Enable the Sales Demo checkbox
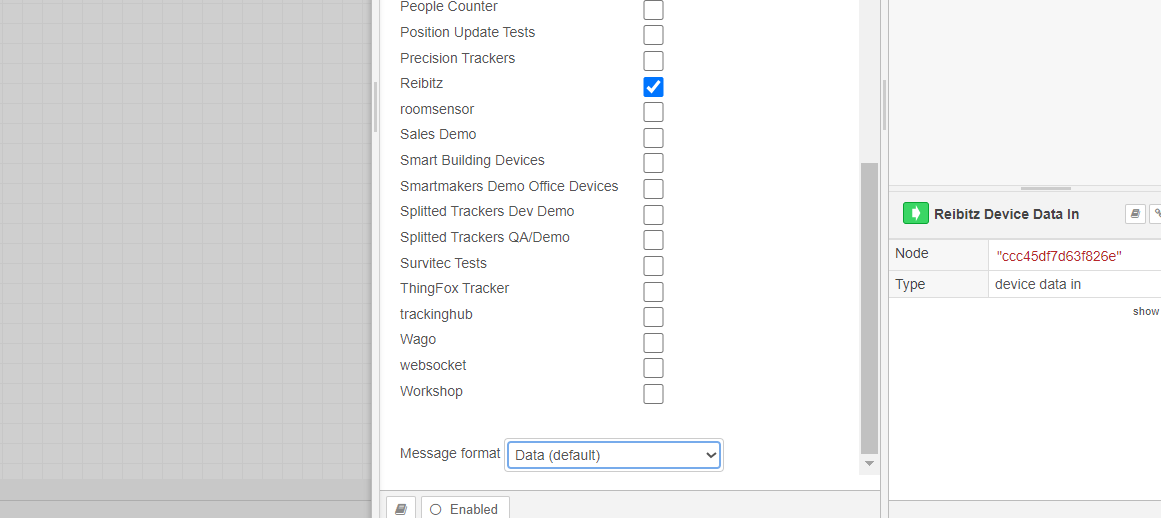Image resolution: width=1161 pixels, height=518 pixels. (x=653, y=137)
